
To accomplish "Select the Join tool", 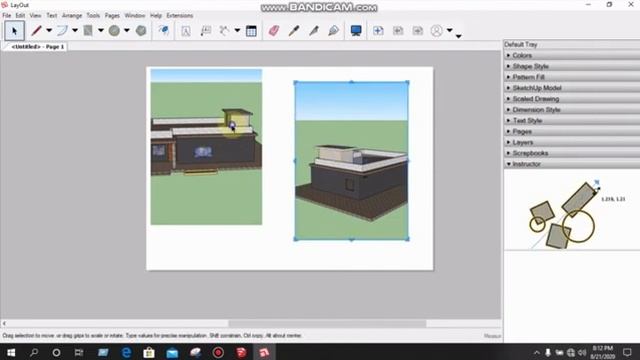I will (x=333, y=31).
